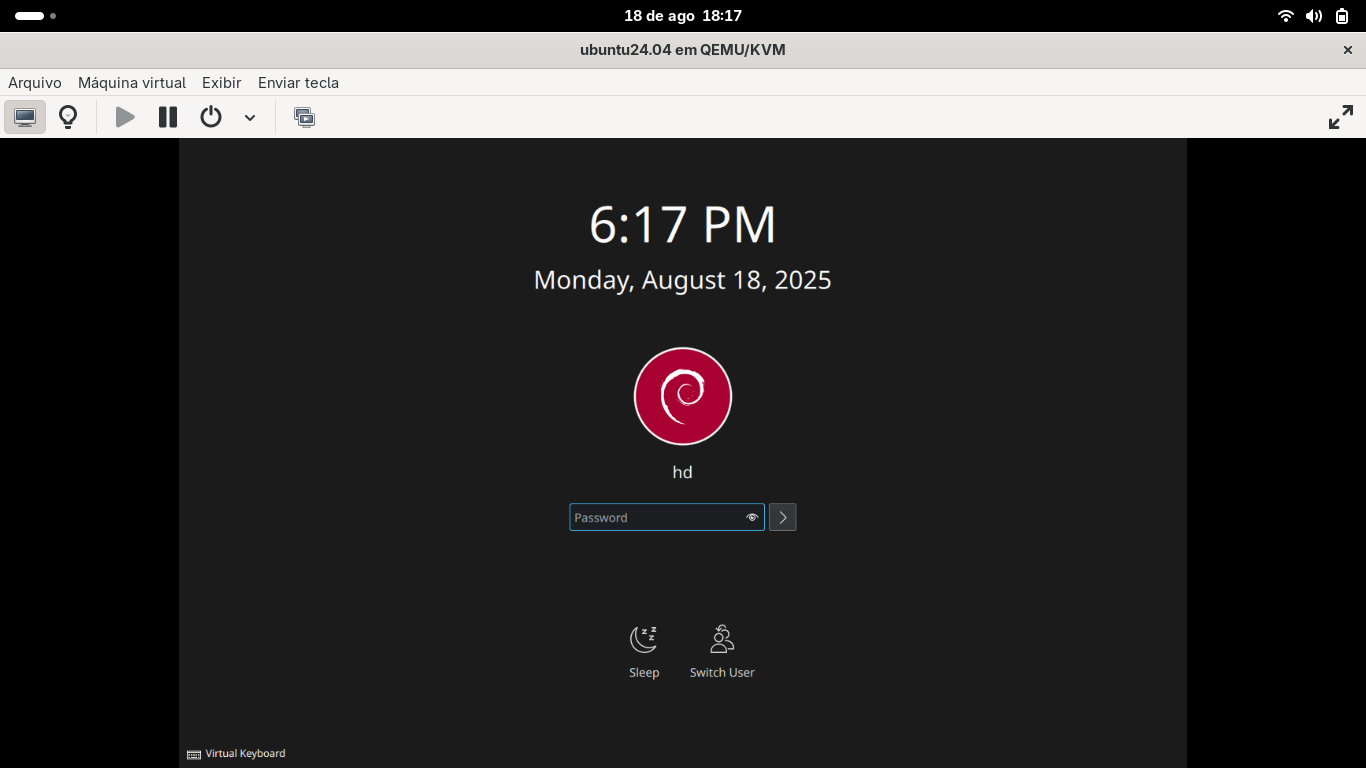This screenshot has height=768, width=1366.
Task: Click Switch User
Action: coord(722,651)
